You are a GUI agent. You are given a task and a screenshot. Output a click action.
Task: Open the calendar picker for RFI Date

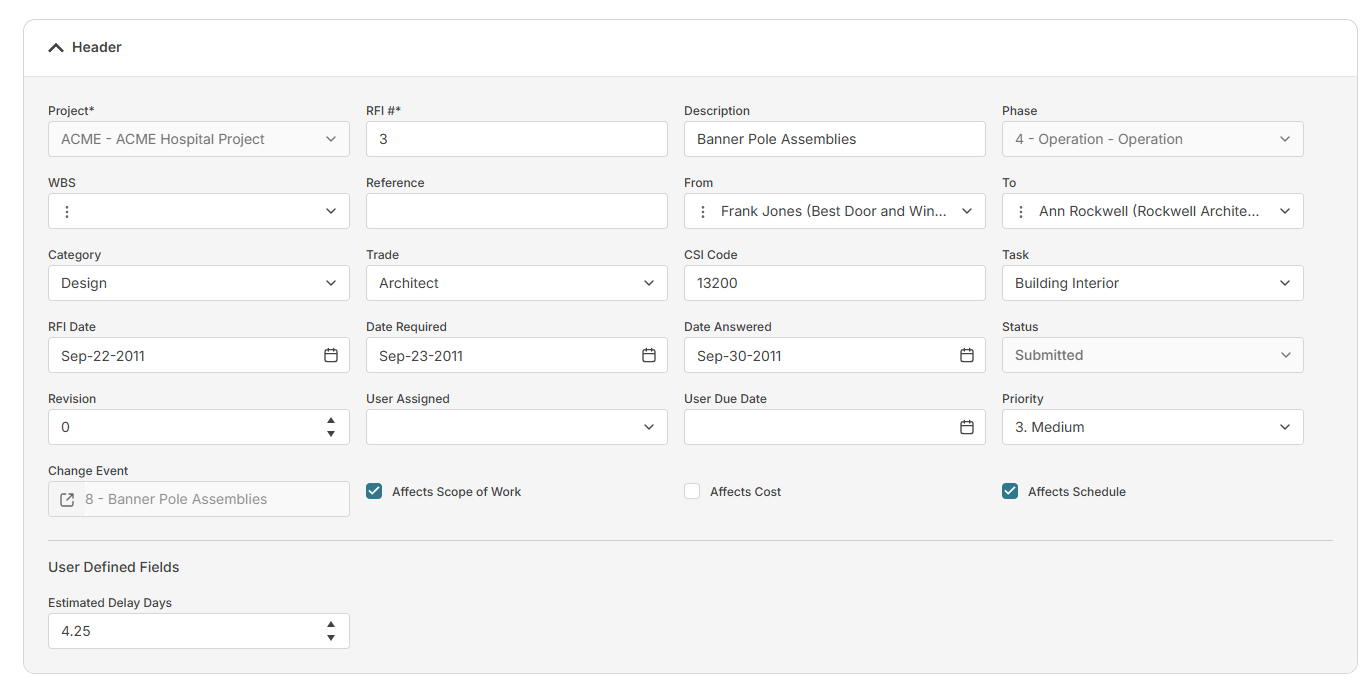click(x=331, y=355)
